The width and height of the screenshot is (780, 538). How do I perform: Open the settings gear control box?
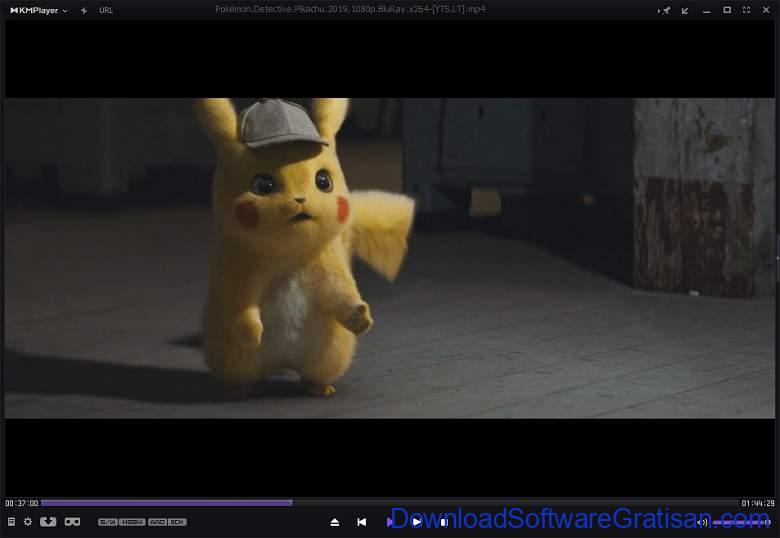pos(28,522)
